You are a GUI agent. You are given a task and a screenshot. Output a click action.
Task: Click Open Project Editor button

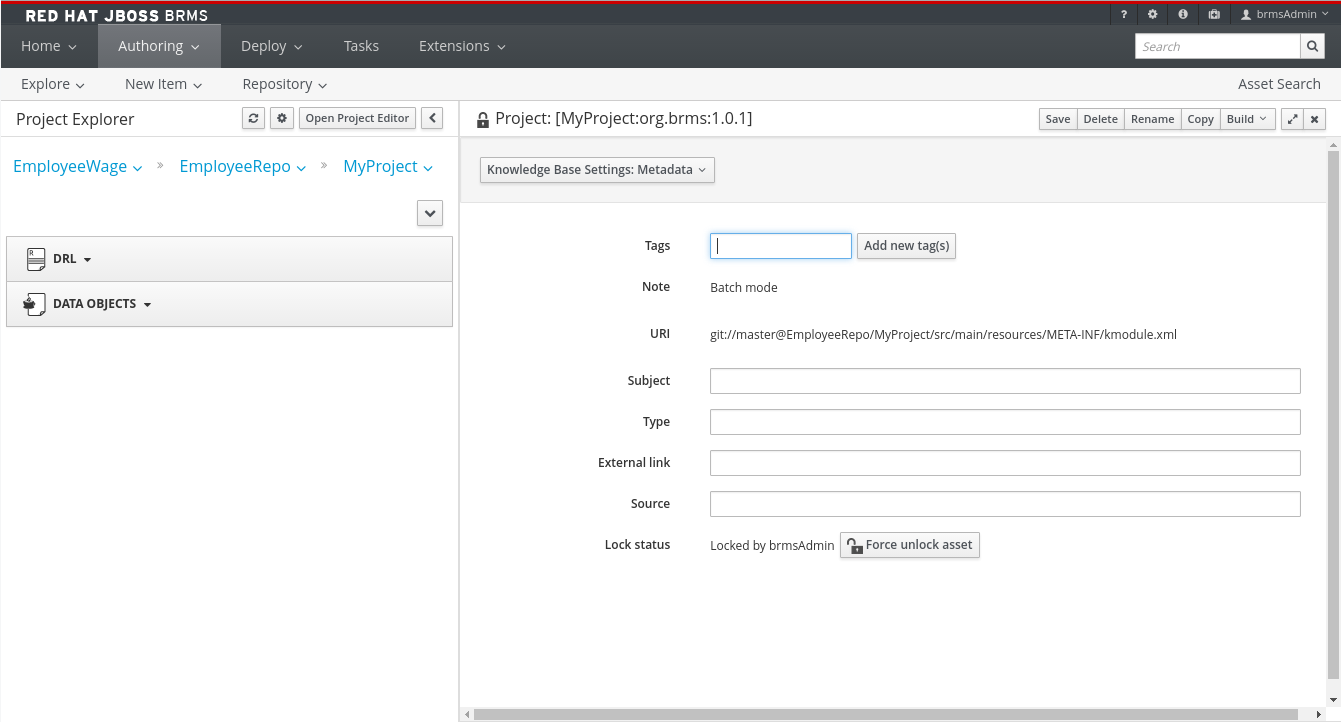coord(357,118)
